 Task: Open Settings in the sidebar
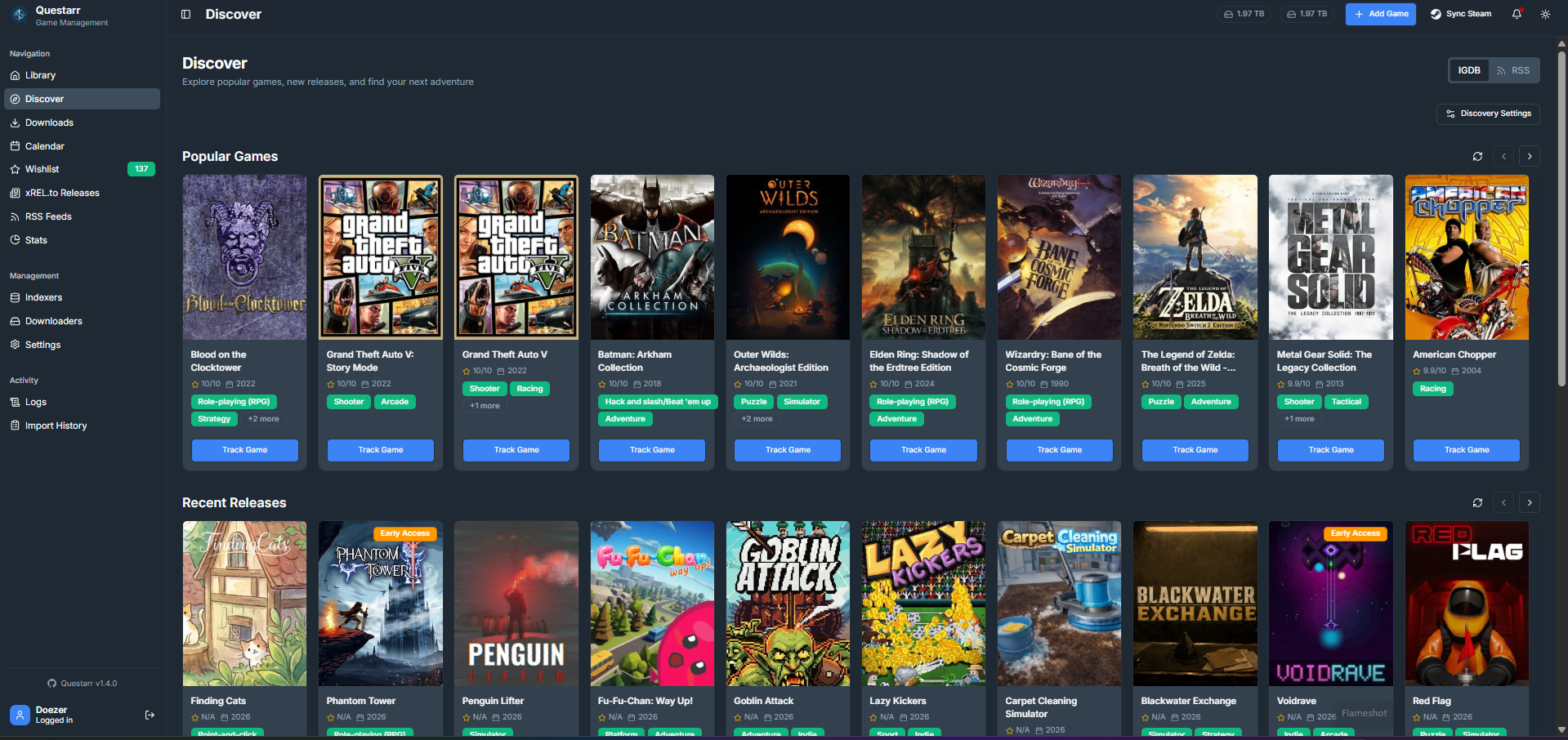[82, 345]
